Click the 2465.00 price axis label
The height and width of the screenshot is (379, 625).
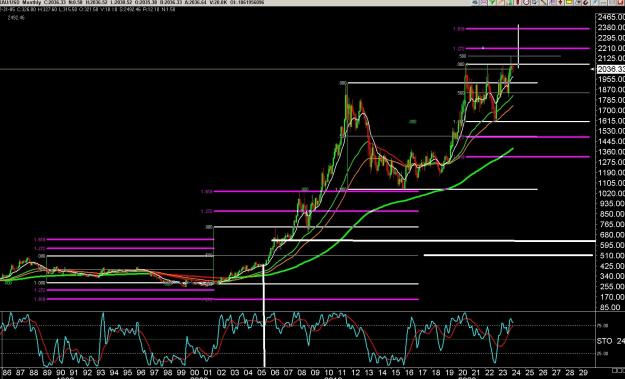tap(611, 17)
